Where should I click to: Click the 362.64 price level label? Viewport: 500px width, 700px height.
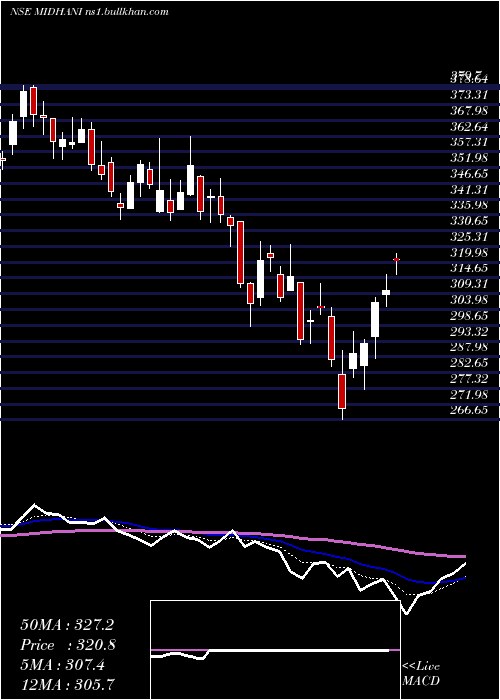click(469, 126)
